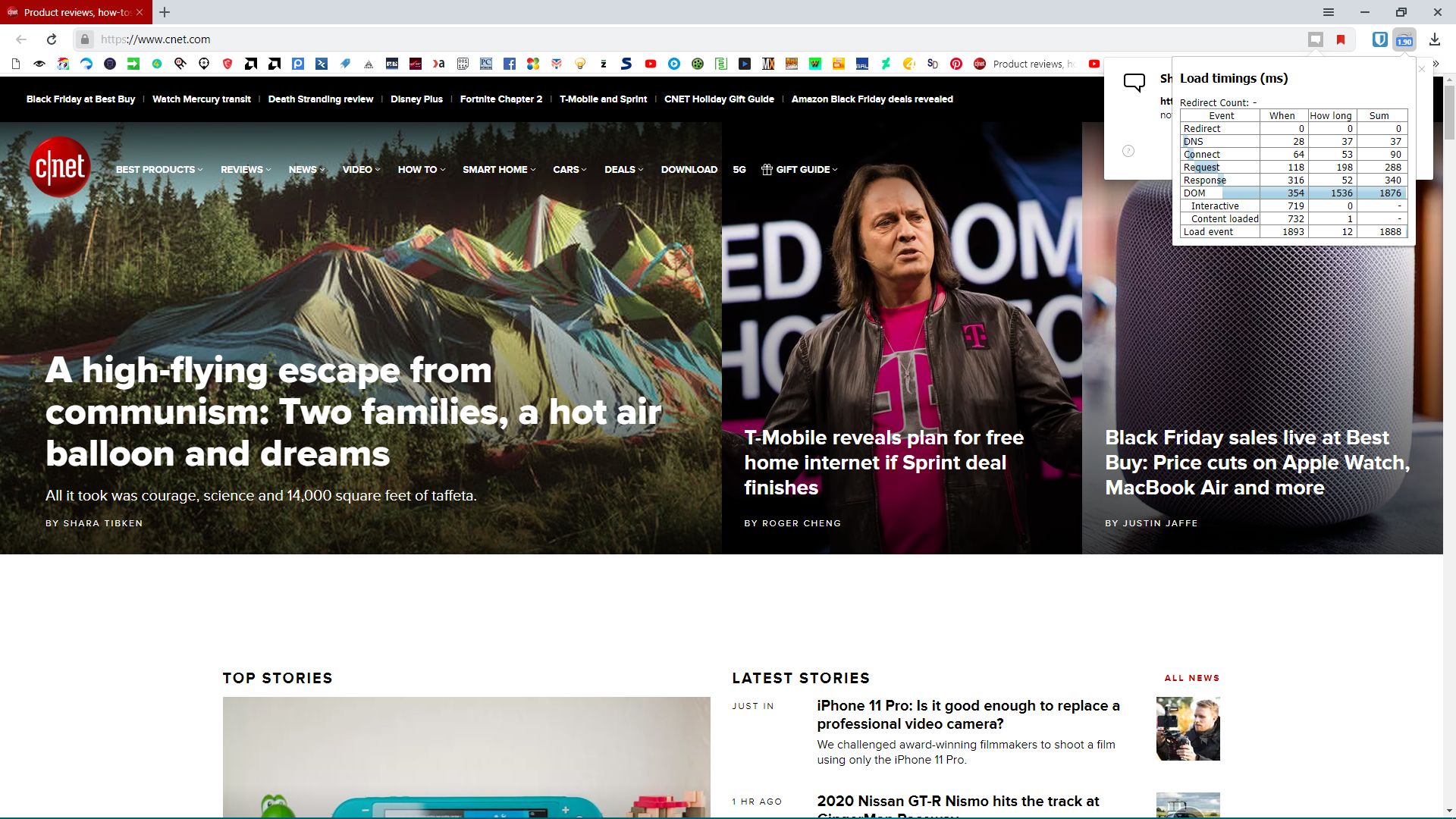This screenshot has height=819, width=1456.
Task: Click the page load time extension icon
Action: click(1404, 39)
